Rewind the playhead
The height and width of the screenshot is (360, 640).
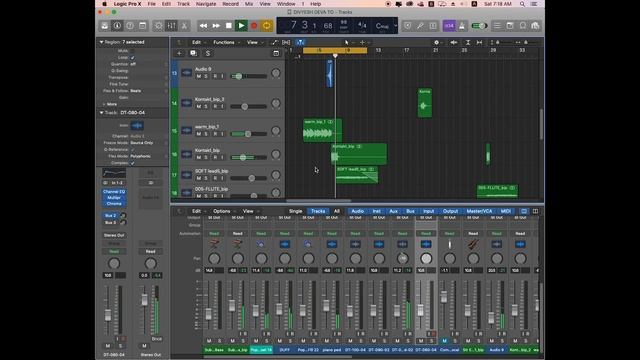coord(203,26)
